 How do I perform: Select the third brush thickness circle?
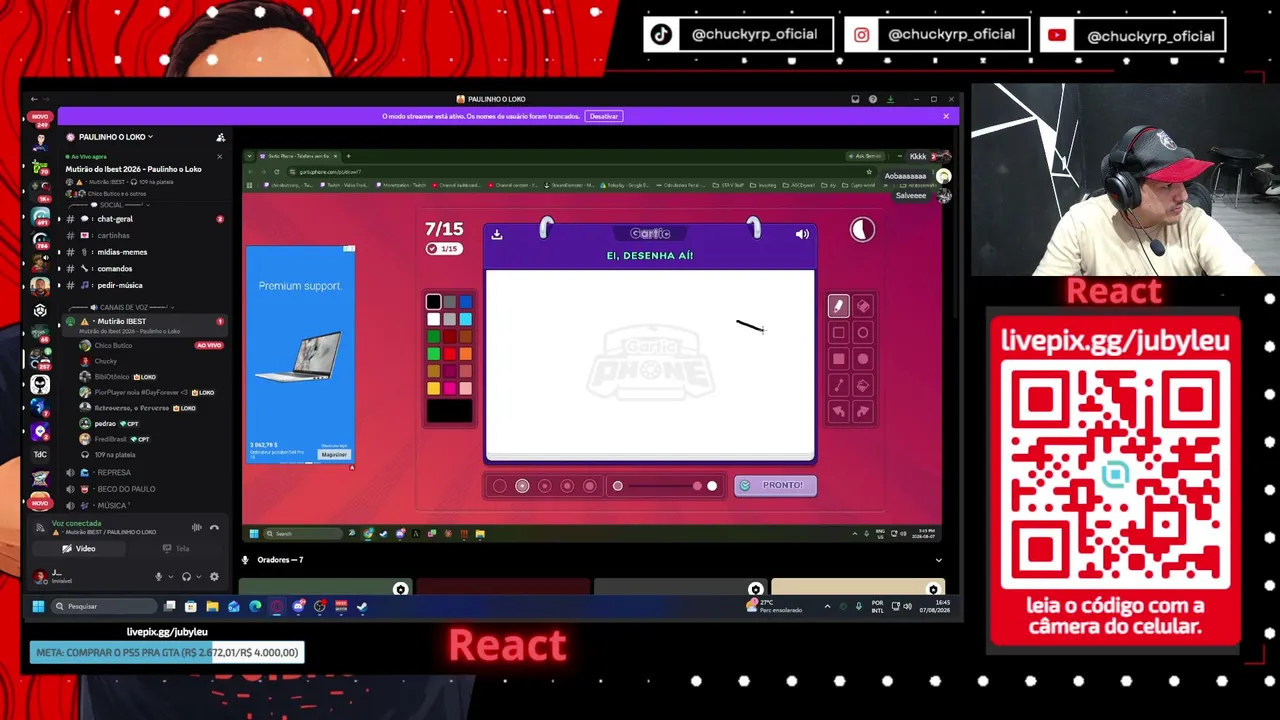544,486
